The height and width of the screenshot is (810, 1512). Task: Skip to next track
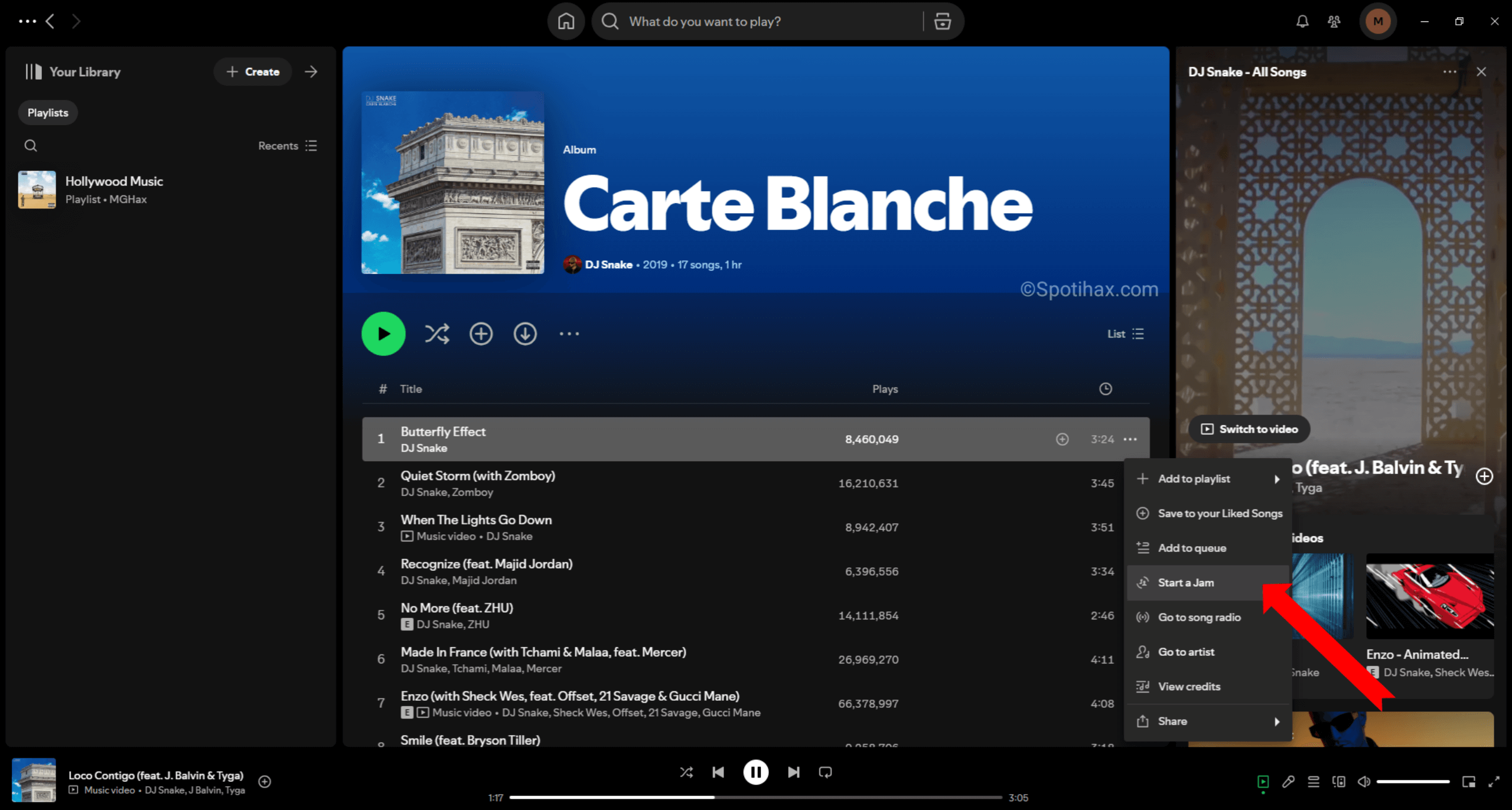coord(793,772)
